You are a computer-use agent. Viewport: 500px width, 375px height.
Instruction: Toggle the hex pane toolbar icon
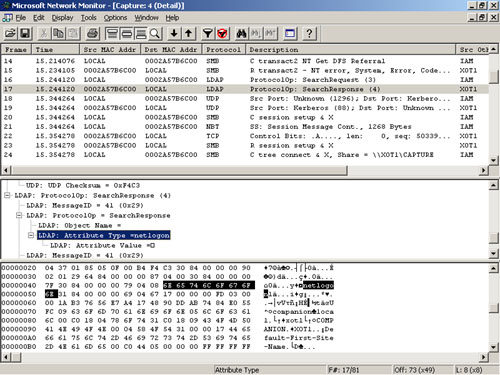[x=141, y=33]
